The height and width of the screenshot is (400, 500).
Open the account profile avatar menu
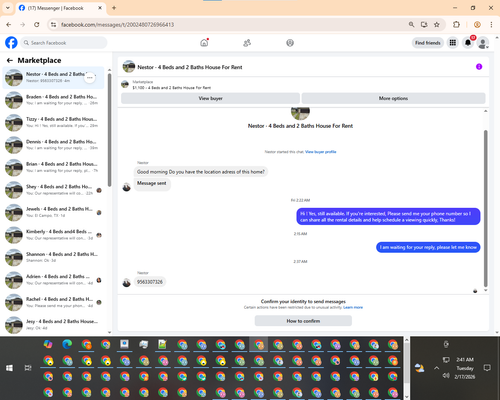pos(483,43)
